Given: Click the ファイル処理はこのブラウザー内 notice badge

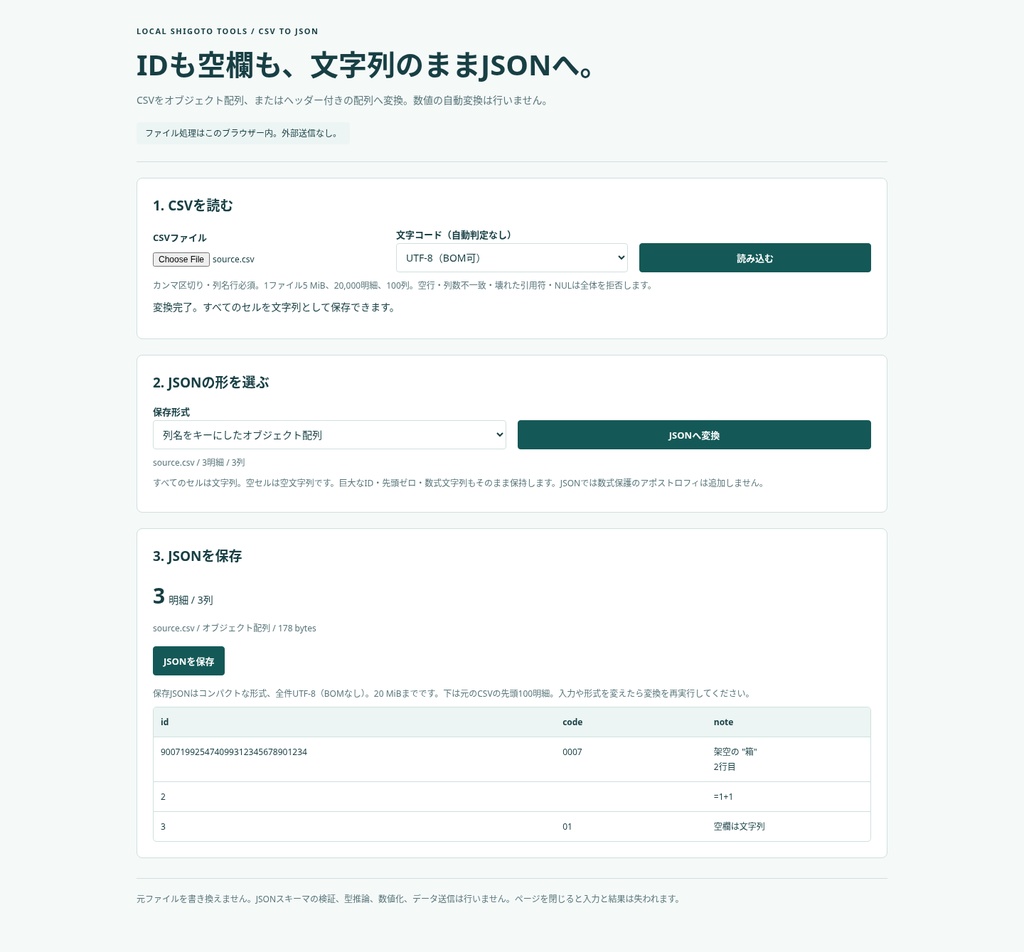Looking at the screenshot, I should [x=243, y=133].
